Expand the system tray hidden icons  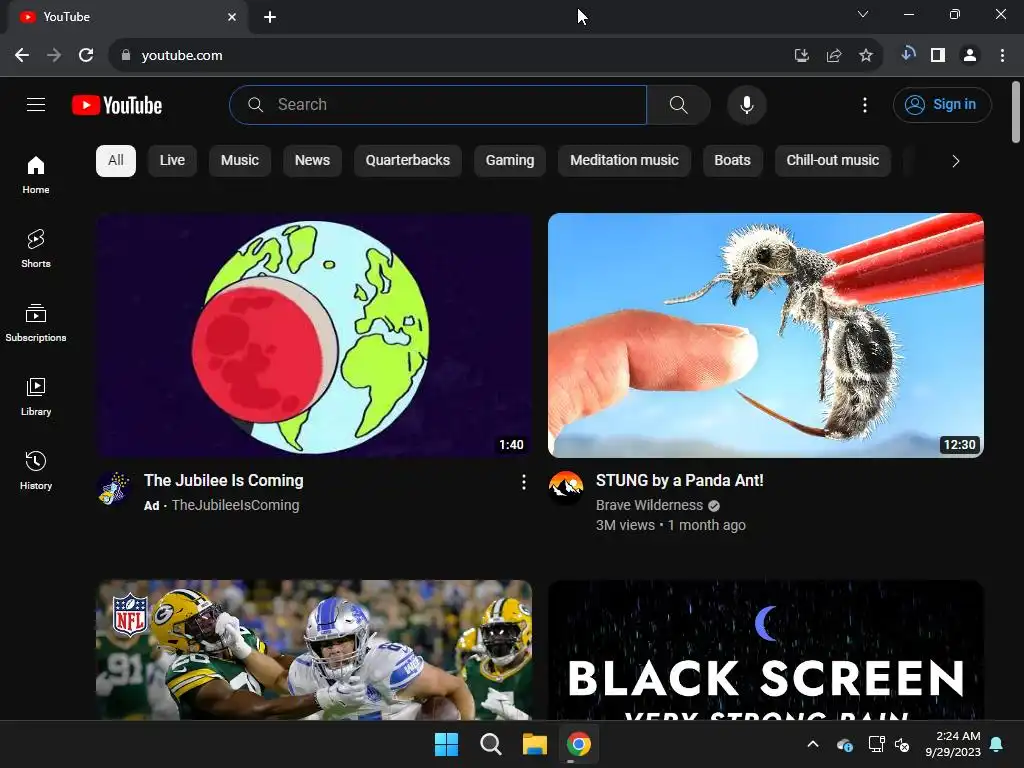pyautogui.click(x=813, y=744)
